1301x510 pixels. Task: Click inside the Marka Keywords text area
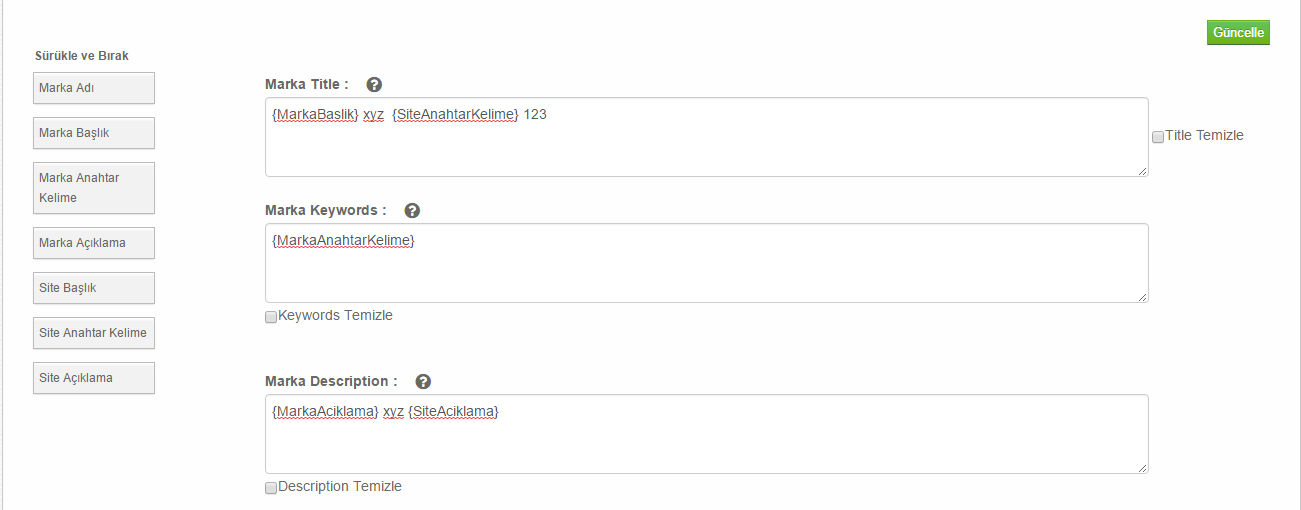point(706,270)
